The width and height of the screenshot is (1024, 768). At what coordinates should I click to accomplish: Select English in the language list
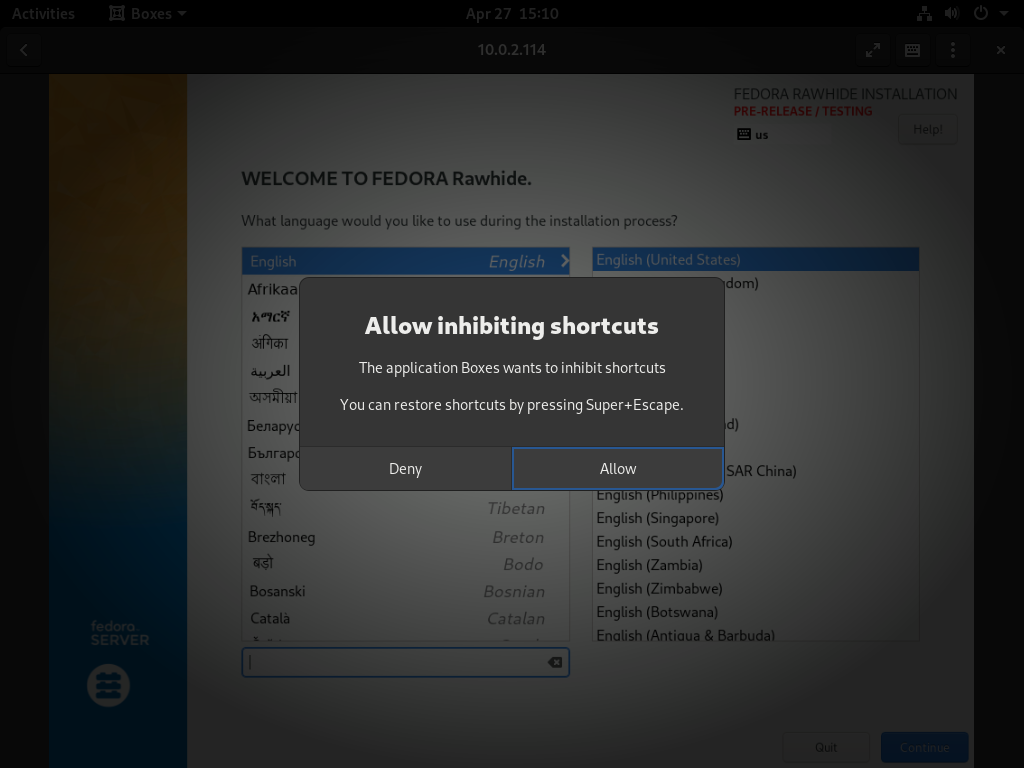tap(406, 261)
